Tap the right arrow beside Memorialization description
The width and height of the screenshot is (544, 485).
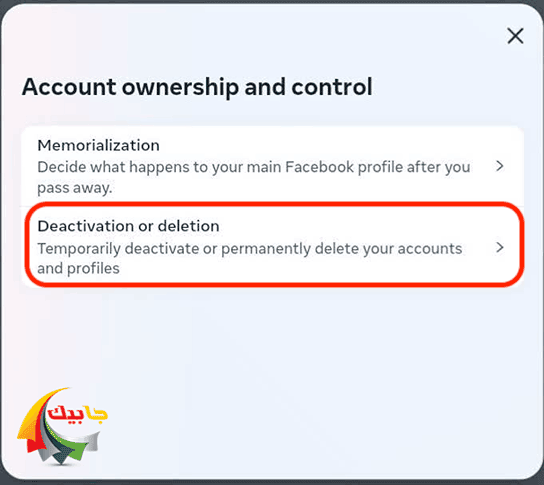click(x=500, y=166)
